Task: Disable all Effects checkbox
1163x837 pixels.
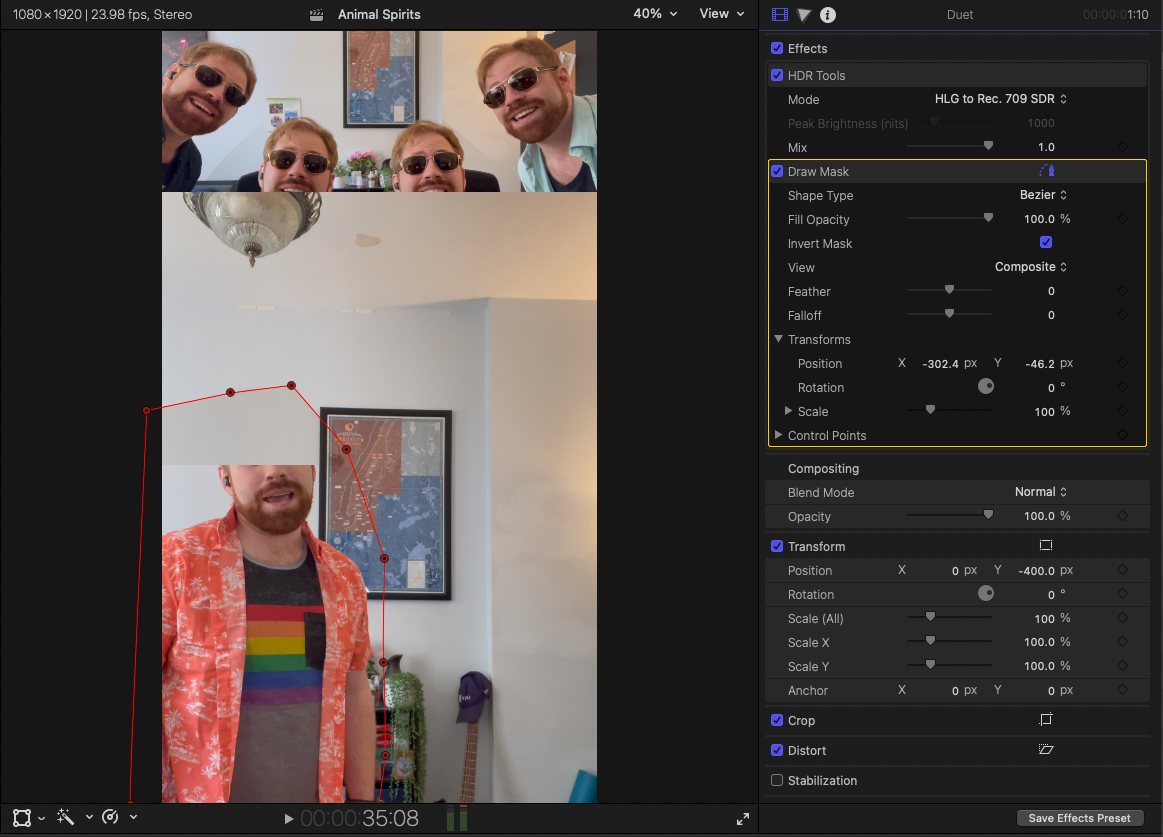Action: [777, 48]
